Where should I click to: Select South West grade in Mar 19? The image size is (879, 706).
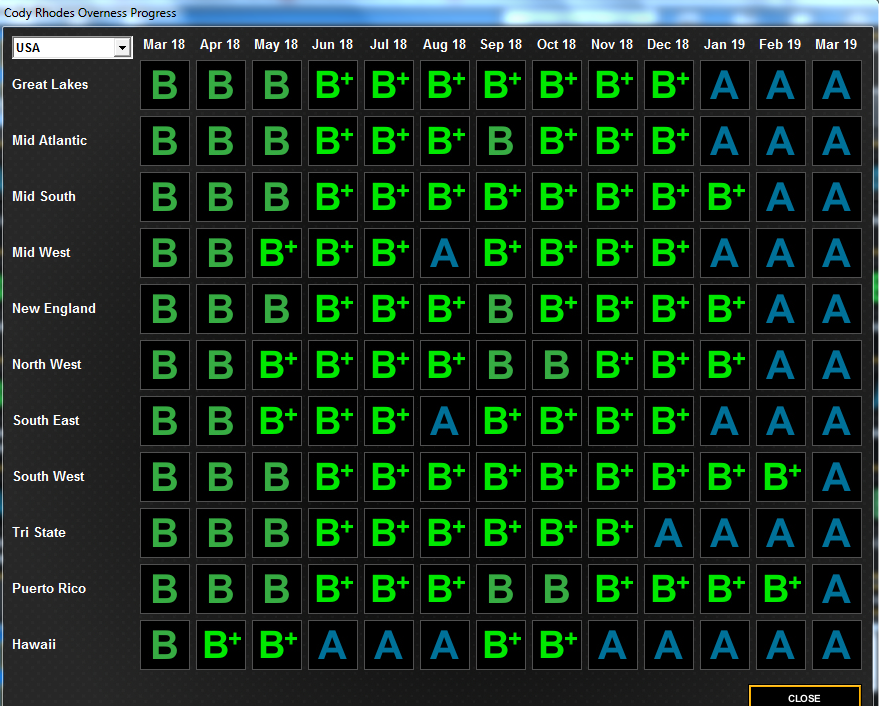tap(837, 477)
